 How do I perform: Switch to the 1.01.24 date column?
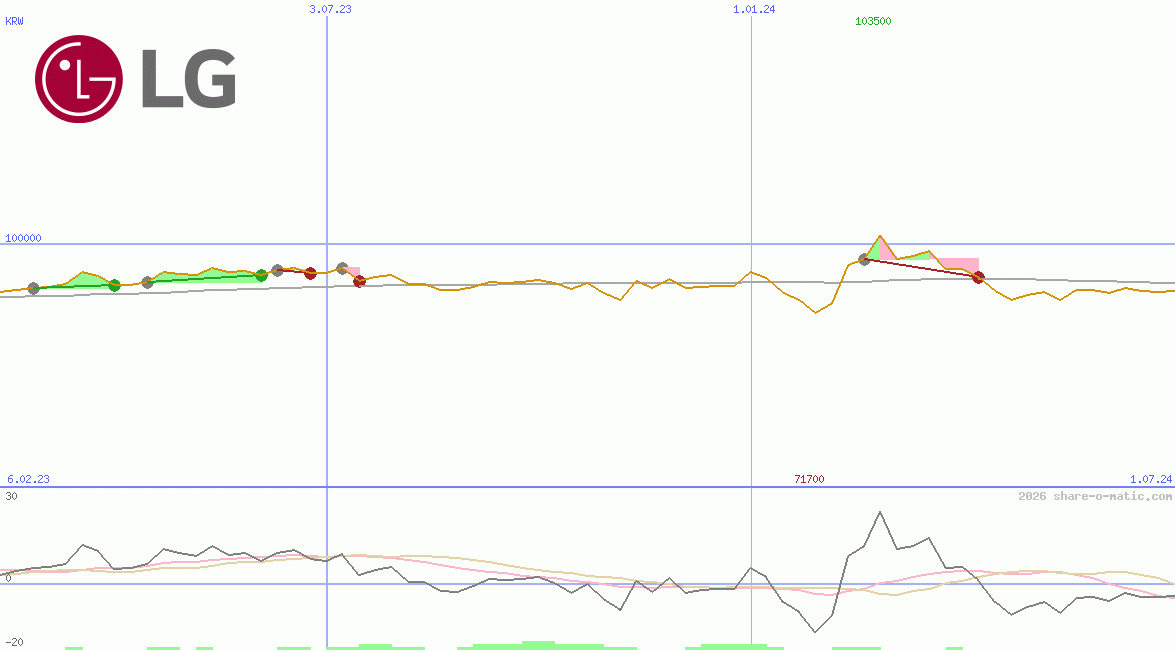tap(752, 10)
